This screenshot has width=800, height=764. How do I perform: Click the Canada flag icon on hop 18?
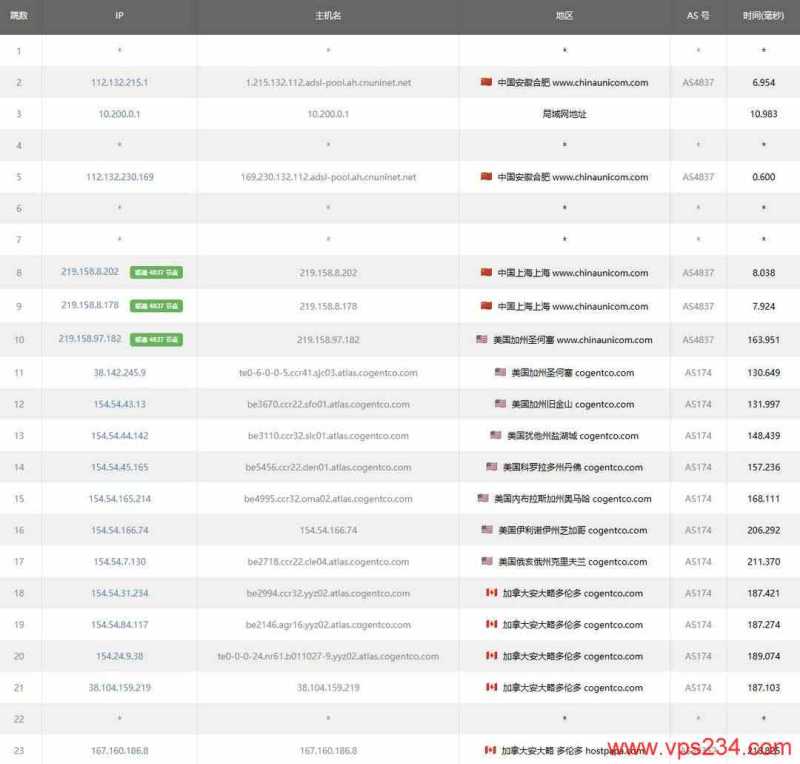[489, 593]
